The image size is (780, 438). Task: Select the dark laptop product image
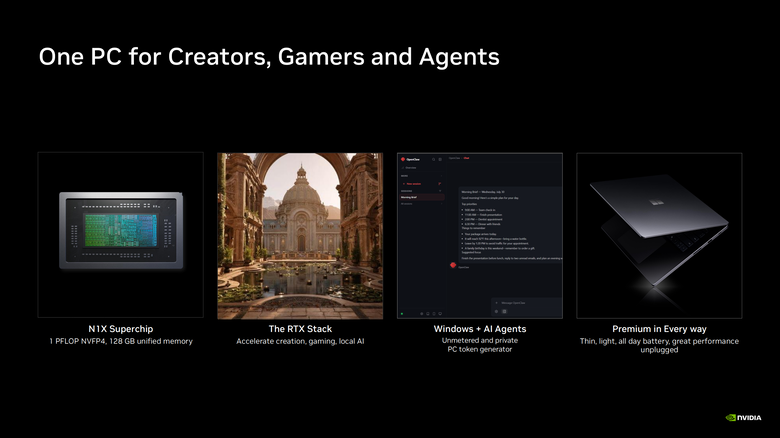659,235
